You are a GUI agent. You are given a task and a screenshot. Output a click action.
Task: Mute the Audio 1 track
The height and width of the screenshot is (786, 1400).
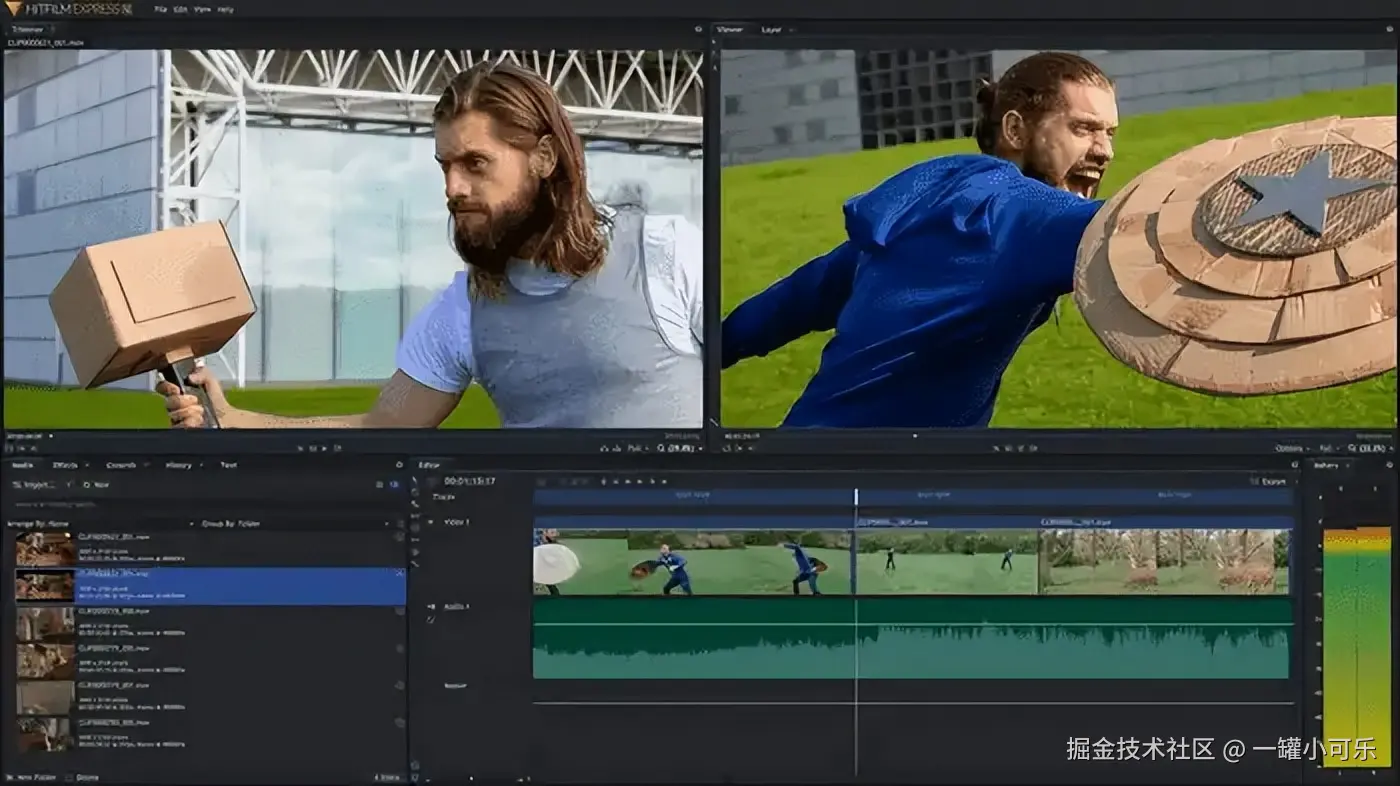pyautogui.click(x=431, y=607)
